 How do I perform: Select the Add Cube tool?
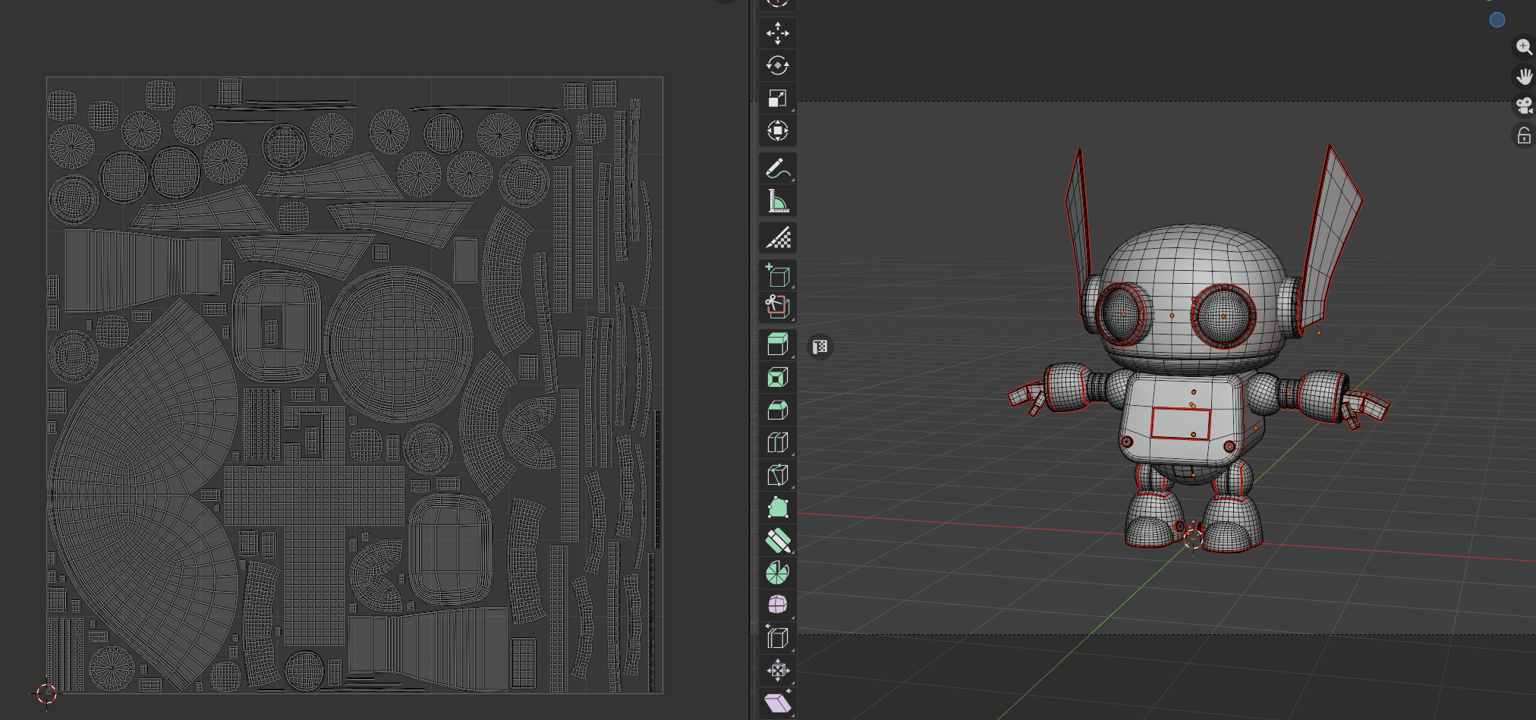coord(777,274)
